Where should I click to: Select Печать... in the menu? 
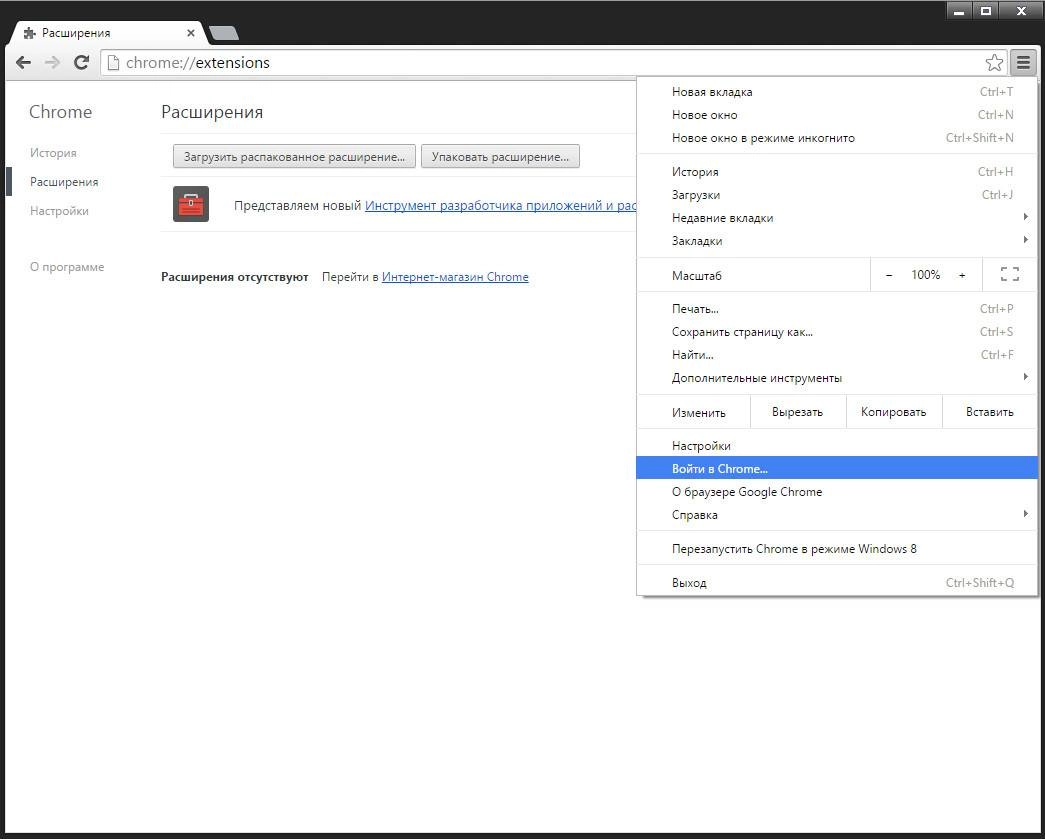tap(837, 309)
